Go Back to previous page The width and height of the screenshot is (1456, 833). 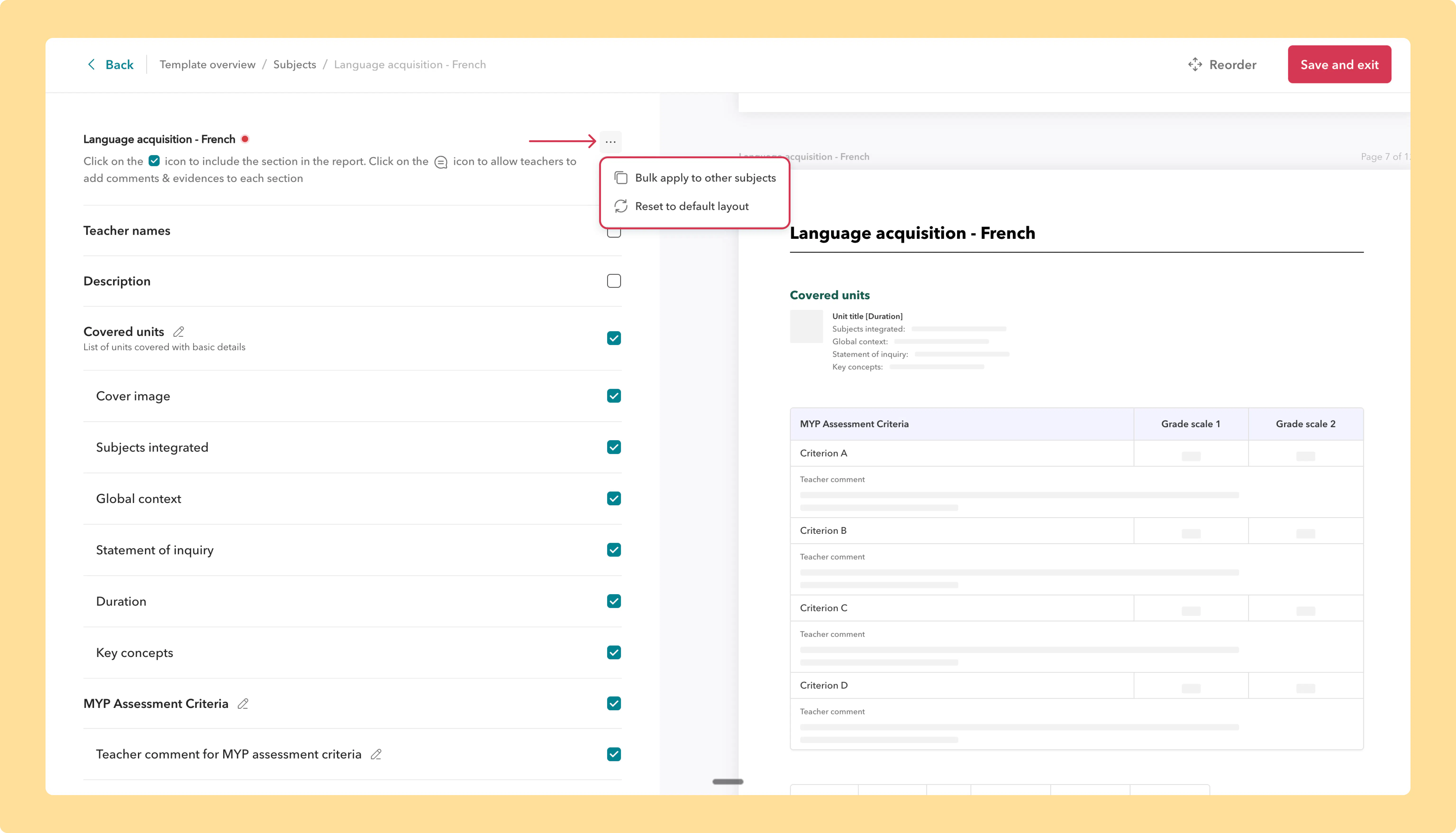[110, 65]
